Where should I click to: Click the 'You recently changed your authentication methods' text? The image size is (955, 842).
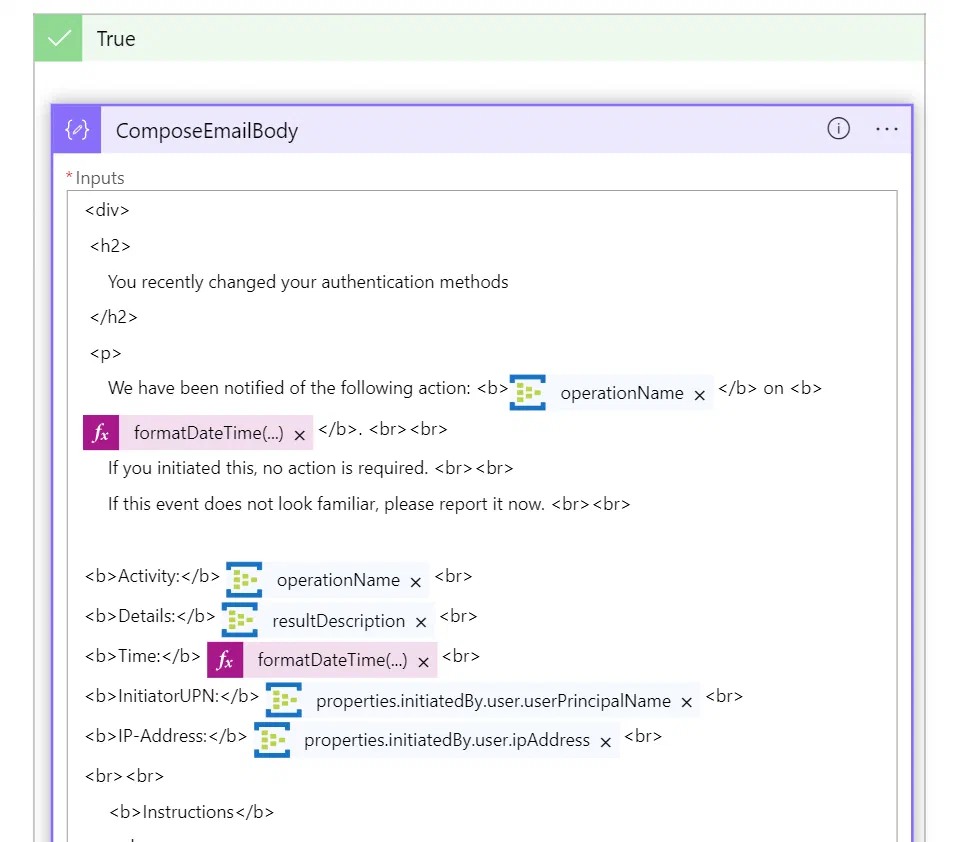(x=308, y=282)
